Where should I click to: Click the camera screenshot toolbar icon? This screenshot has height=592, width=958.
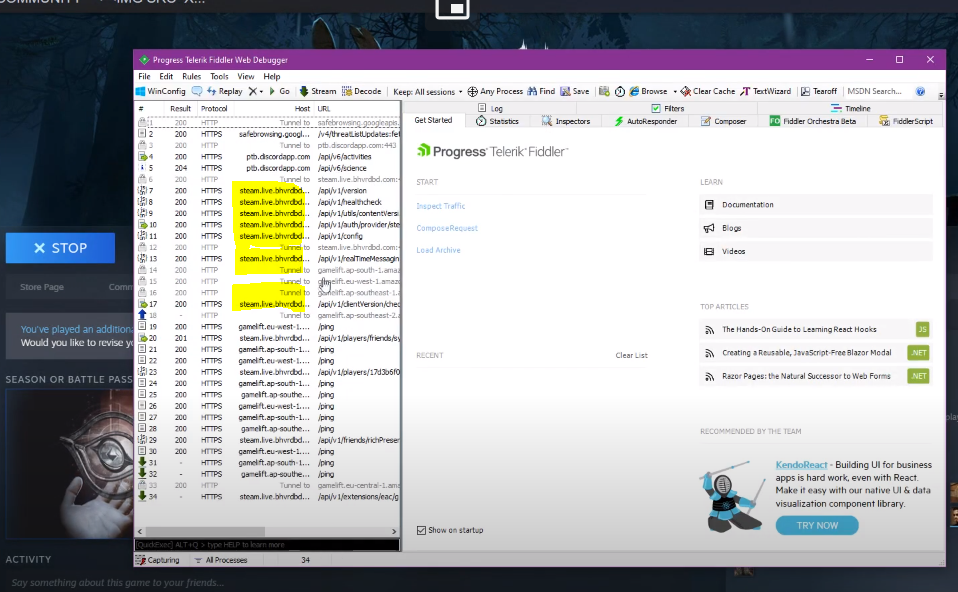[604, 91]
